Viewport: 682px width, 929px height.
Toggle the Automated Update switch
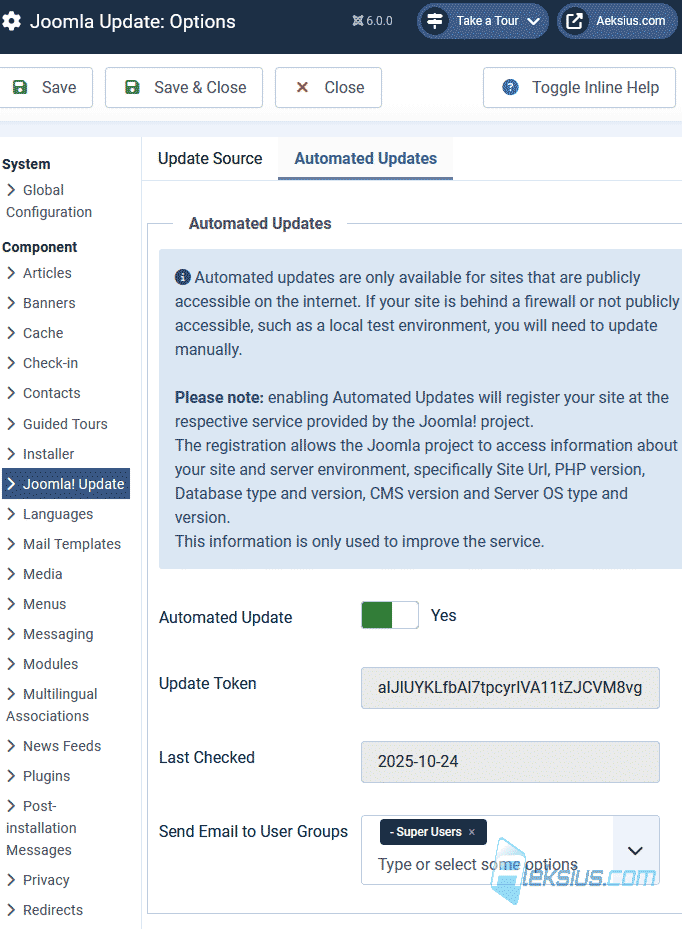(x=390, y=615)
